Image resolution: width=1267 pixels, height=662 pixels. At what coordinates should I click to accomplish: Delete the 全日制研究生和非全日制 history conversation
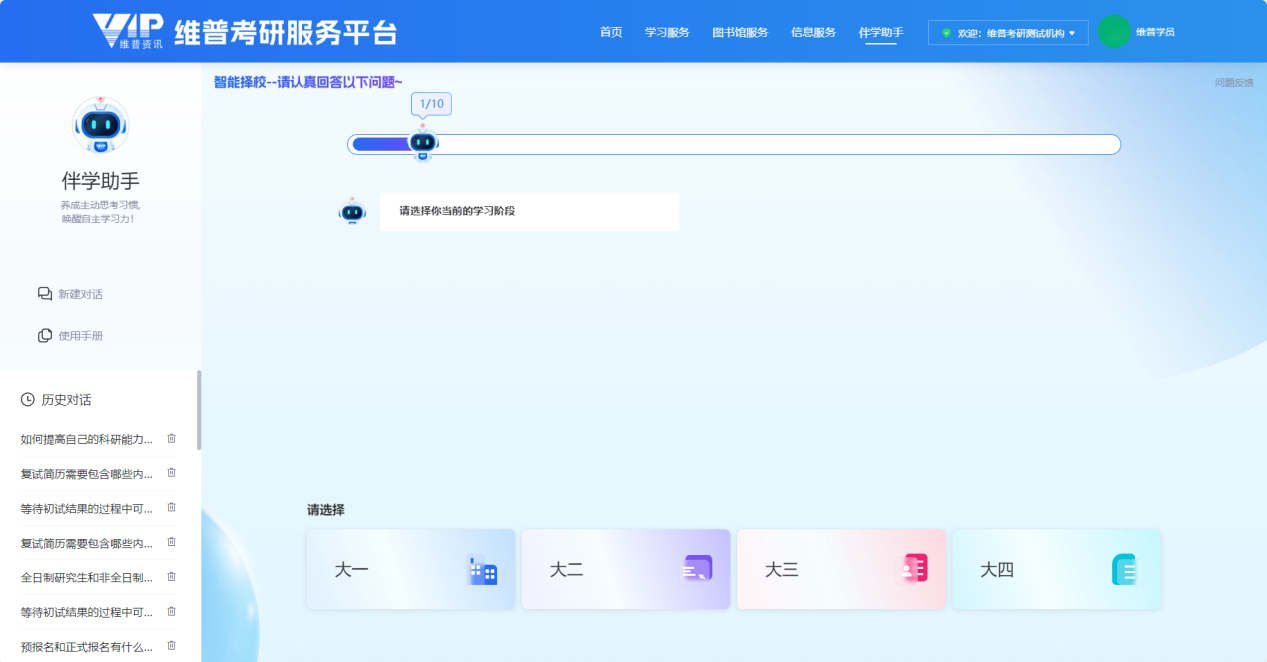171,577
